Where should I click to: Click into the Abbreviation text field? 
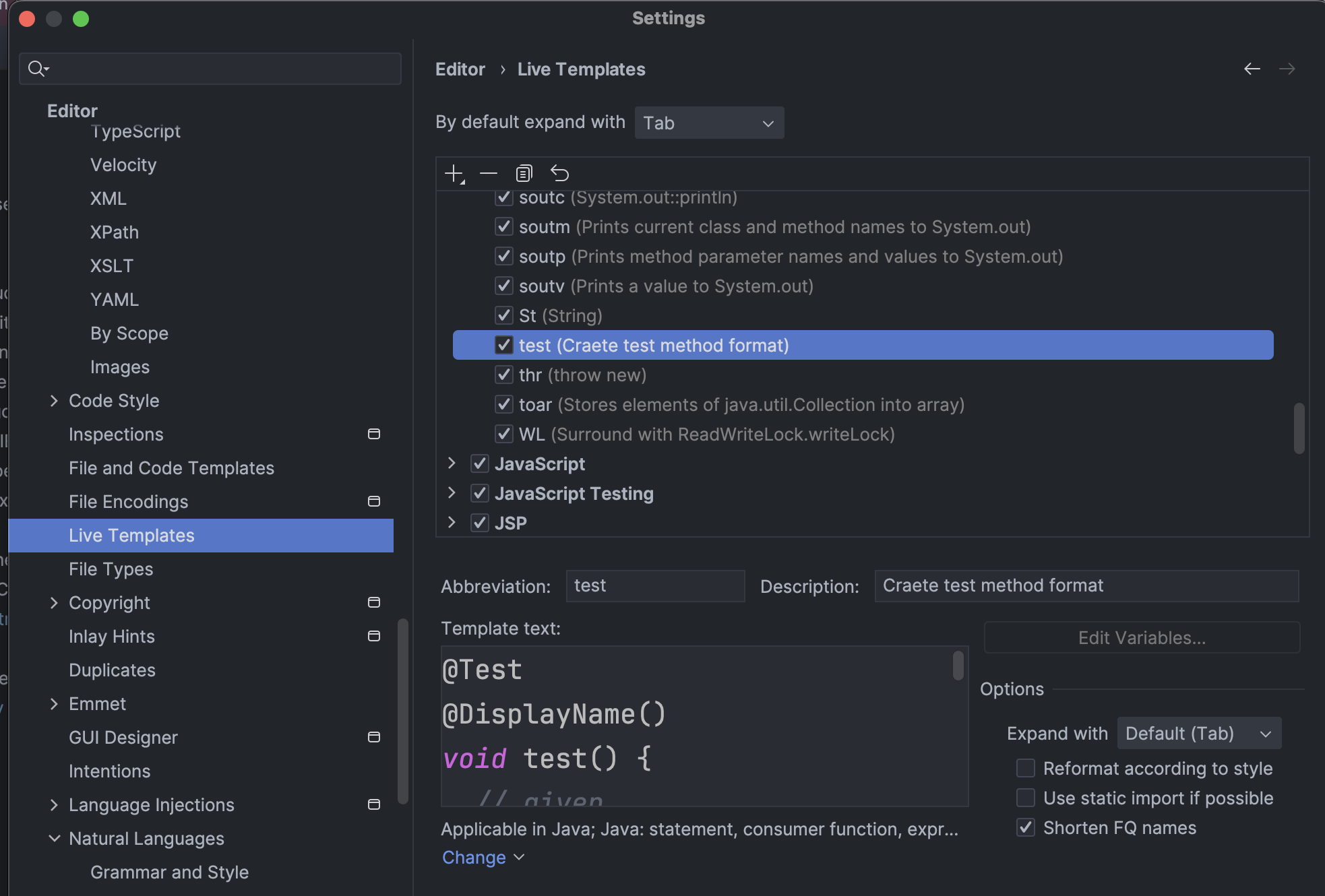coord(655,586)
